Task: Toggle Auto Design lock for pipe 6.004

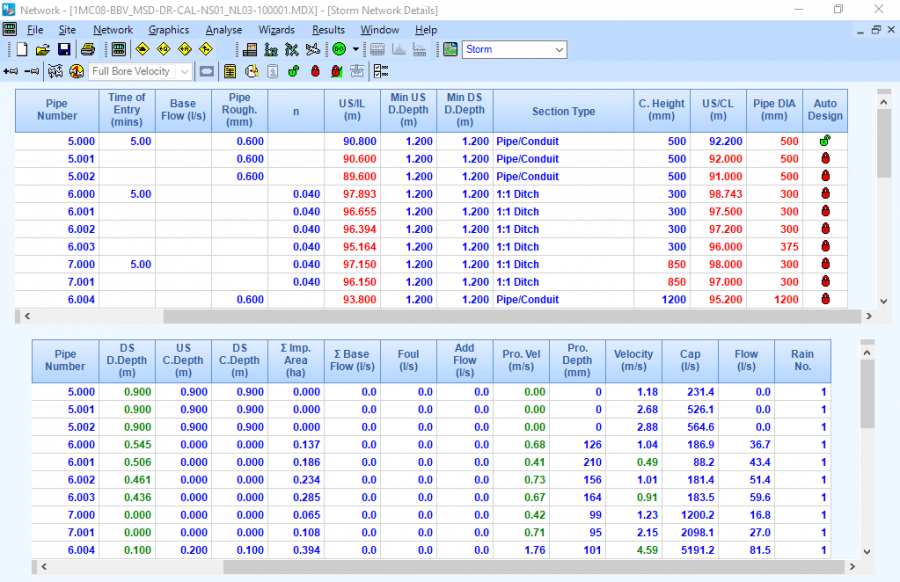Action: pyautogui.click(x=825, y=299)
